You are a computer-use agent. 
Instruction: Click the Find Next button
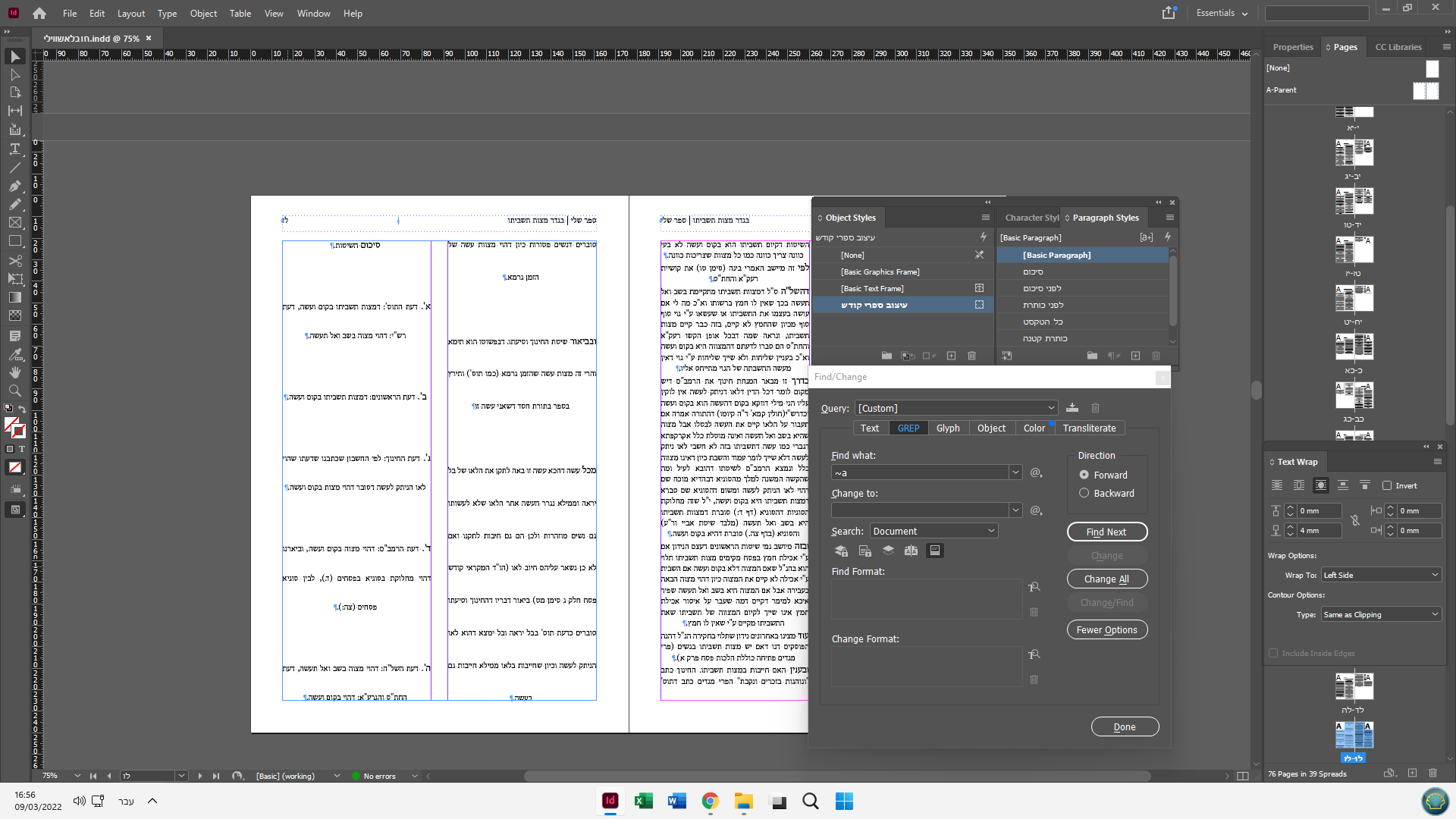1106,532
